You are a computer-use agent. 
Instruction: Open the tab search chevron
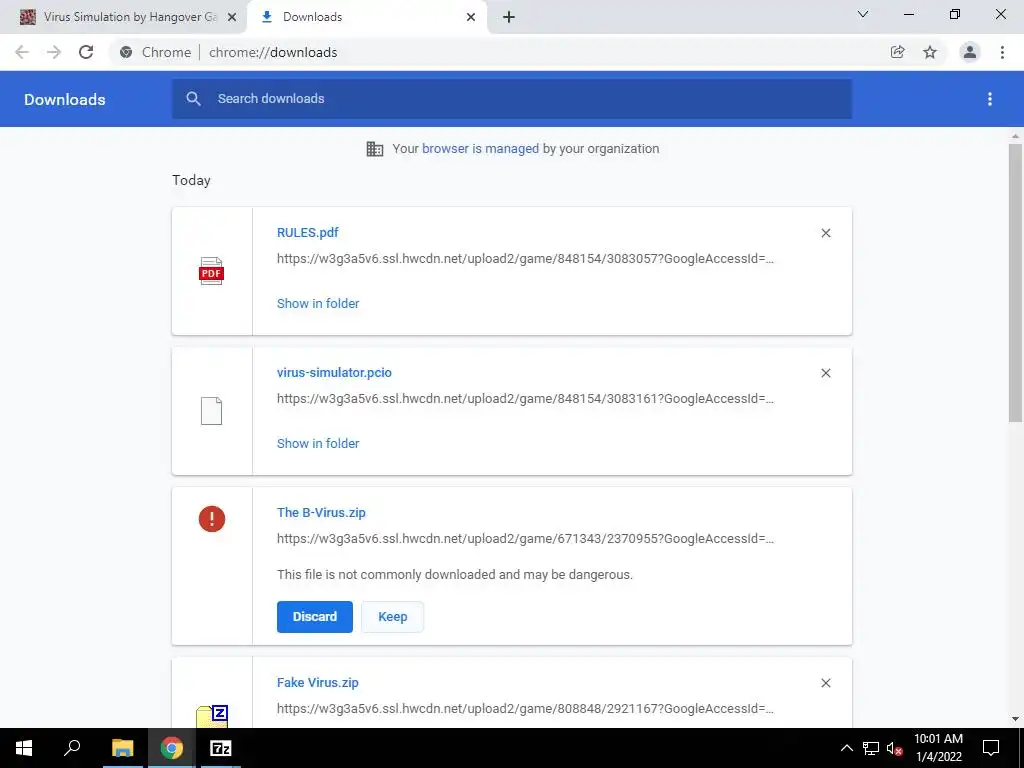(863, 14)
